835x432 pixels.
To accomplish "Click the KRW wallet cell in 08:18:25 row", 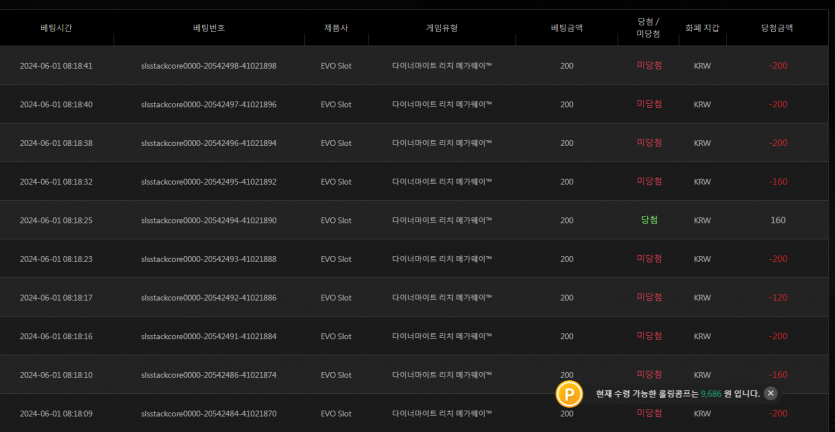I will (x=702, y=220).
